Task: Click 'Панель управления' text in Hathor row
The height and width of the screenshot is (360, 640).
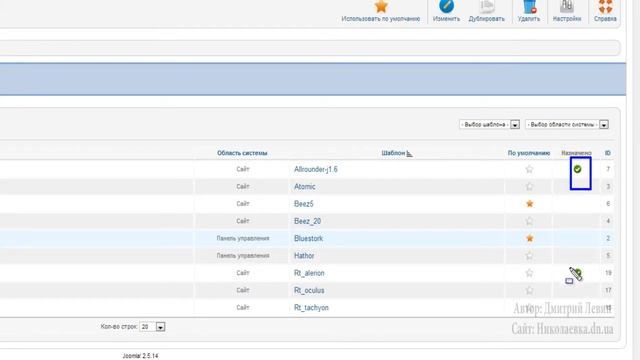Action: (243, 256)
